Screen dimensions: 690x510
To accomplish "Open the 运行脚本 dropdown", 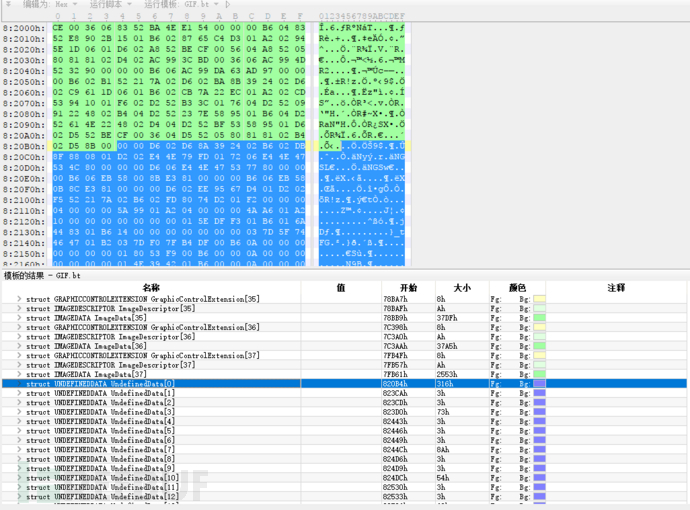I will click(111, 4).
